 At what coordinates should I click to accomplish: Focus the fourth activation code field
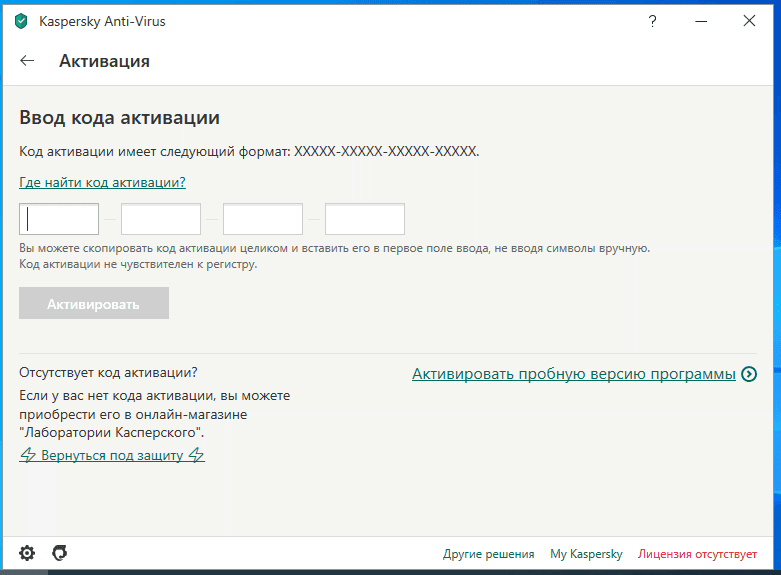(x=365, y=219)
